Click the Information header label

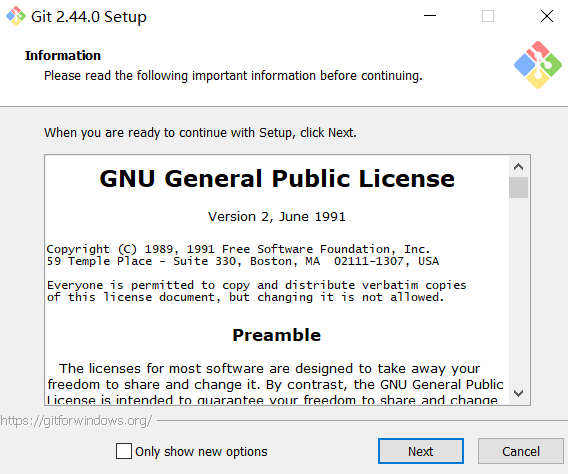click(63, 55)
